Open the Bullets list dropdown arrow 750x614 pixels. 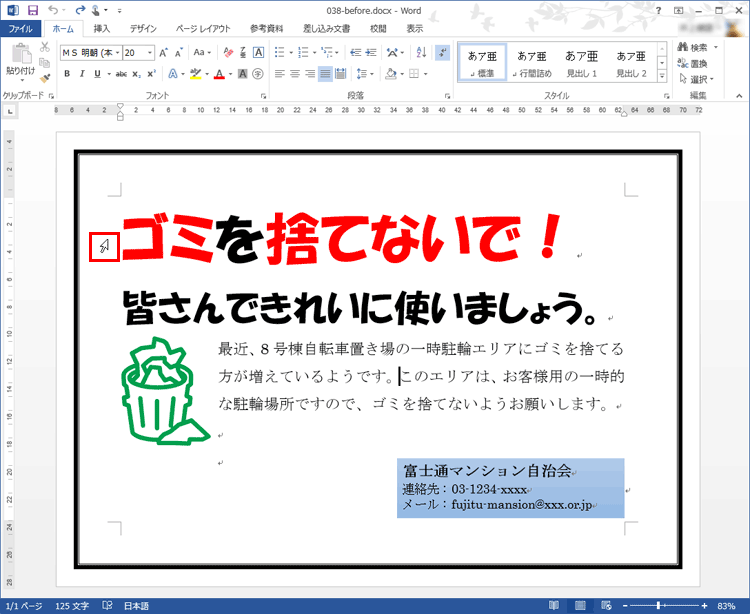point(291,53)
